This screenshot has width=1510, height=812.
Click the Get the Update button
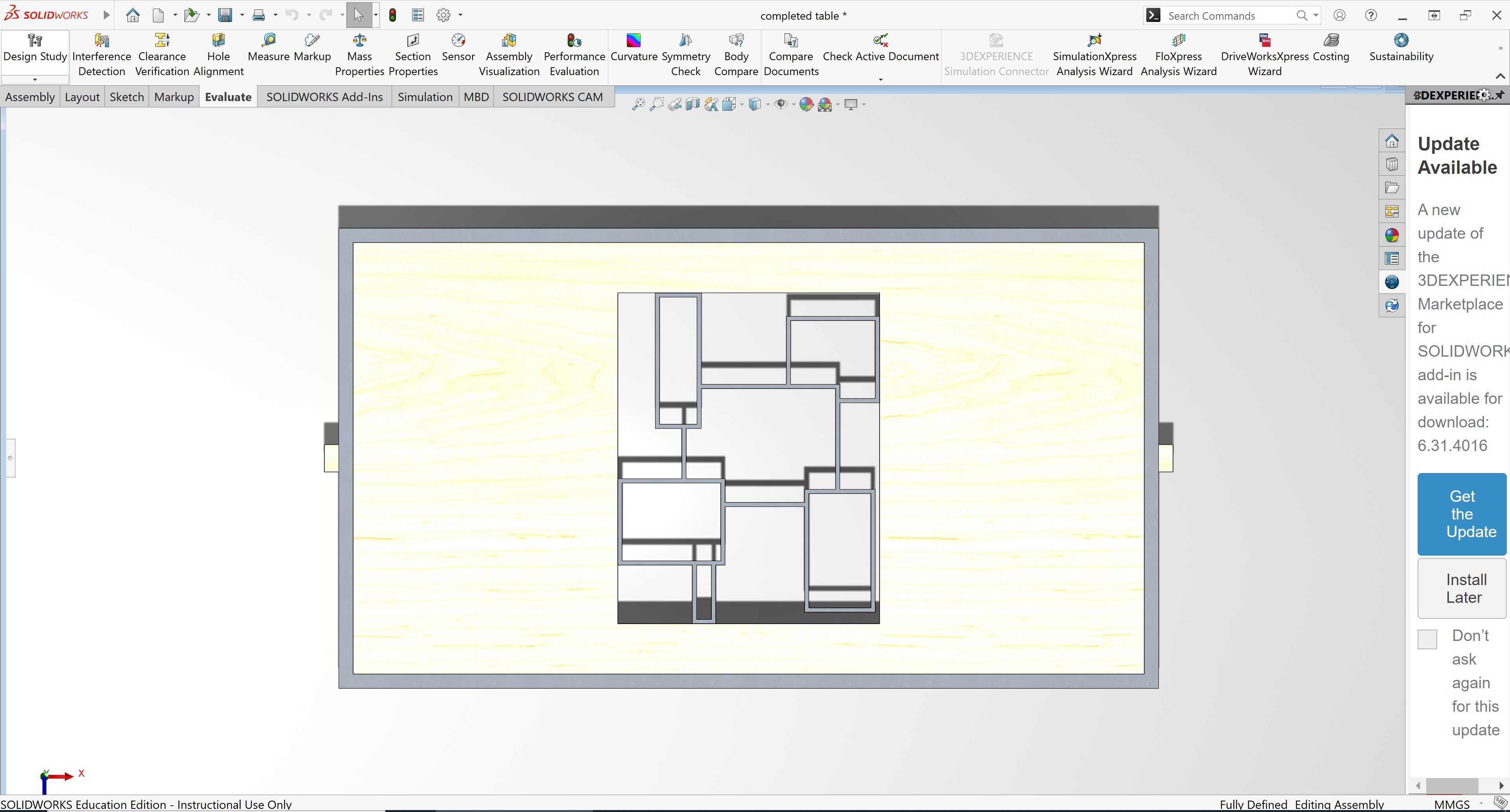(1462, 514)
